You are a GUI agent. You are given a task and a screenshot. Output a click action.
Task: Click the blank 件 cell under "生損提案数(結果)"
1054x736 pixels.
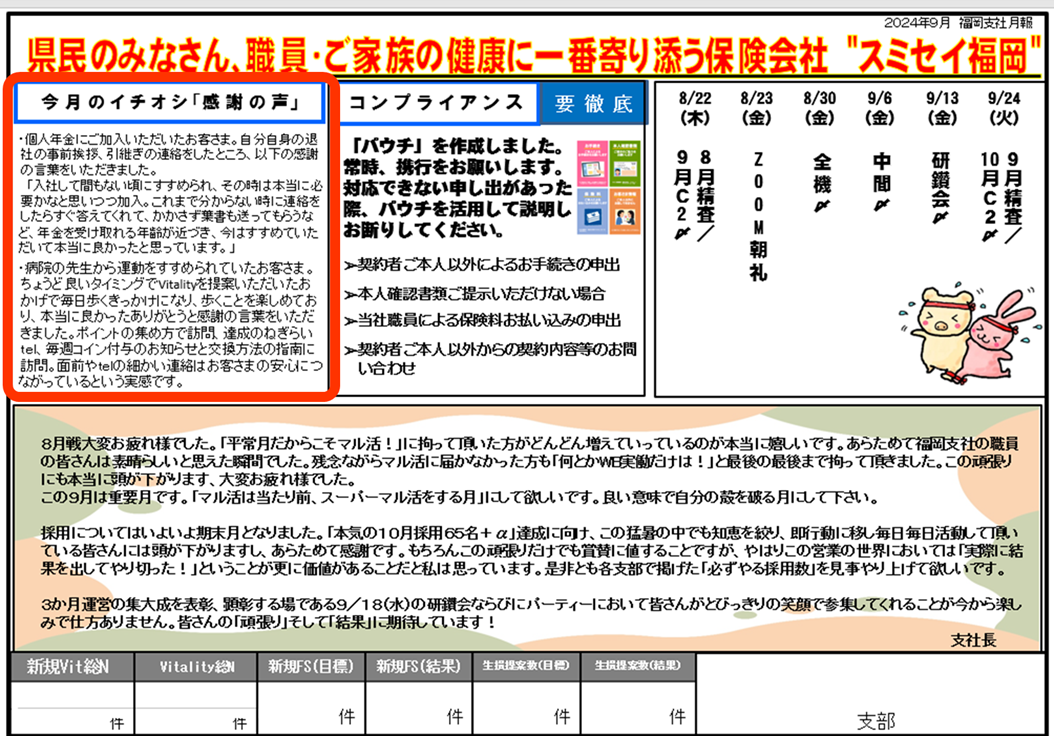(637, 708)
